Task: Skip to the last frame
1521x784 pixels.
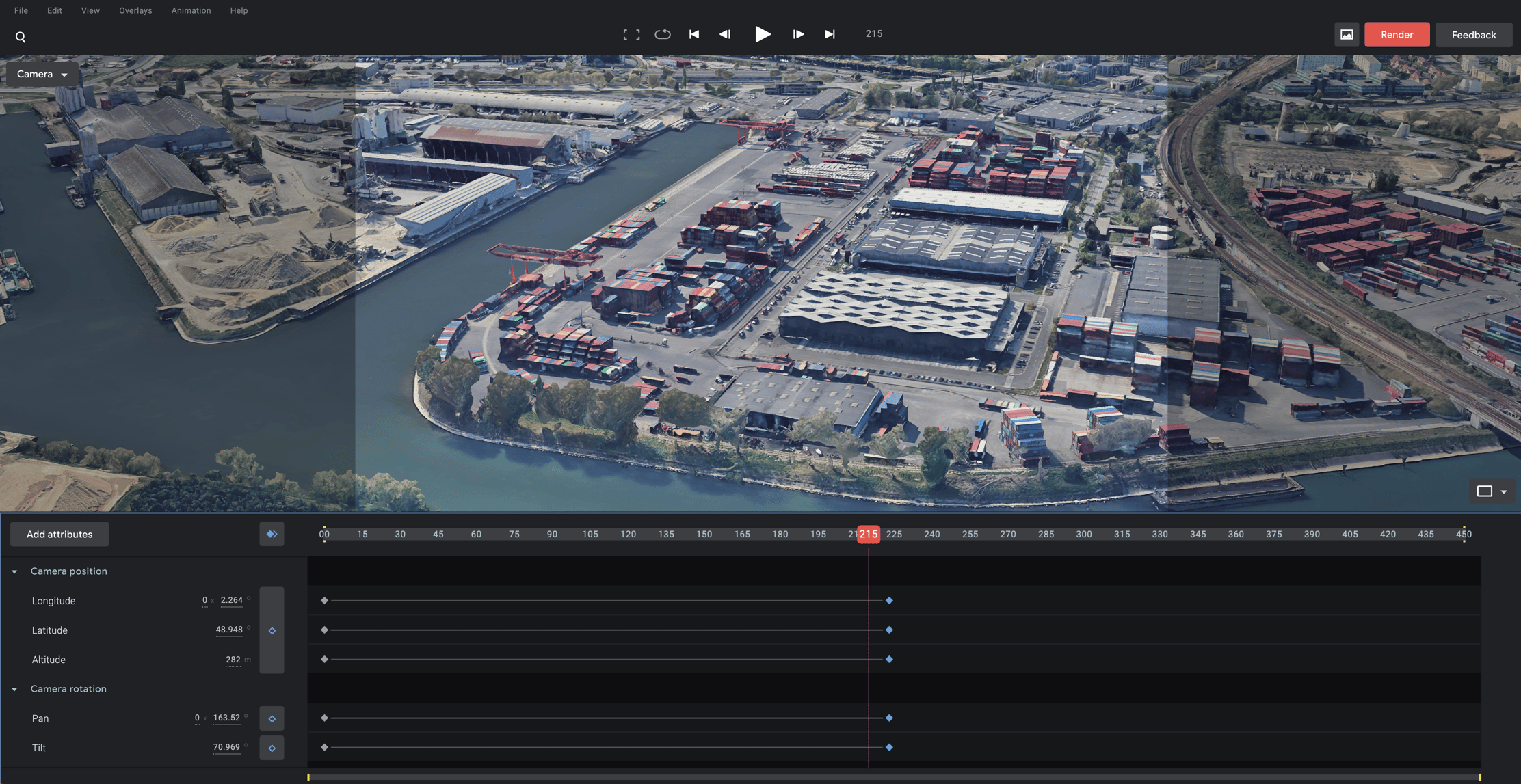Action: point(830,33)
